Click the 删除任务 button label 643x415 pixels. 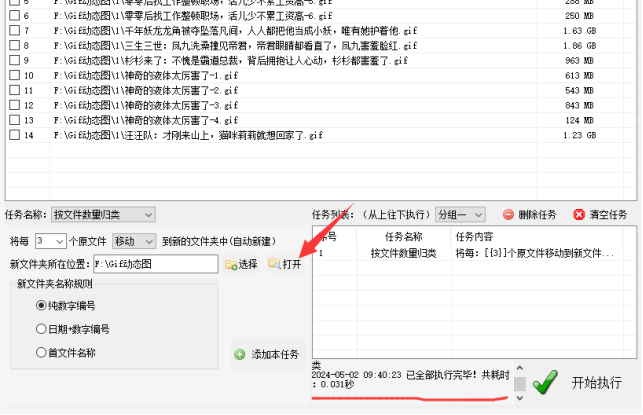537,214
